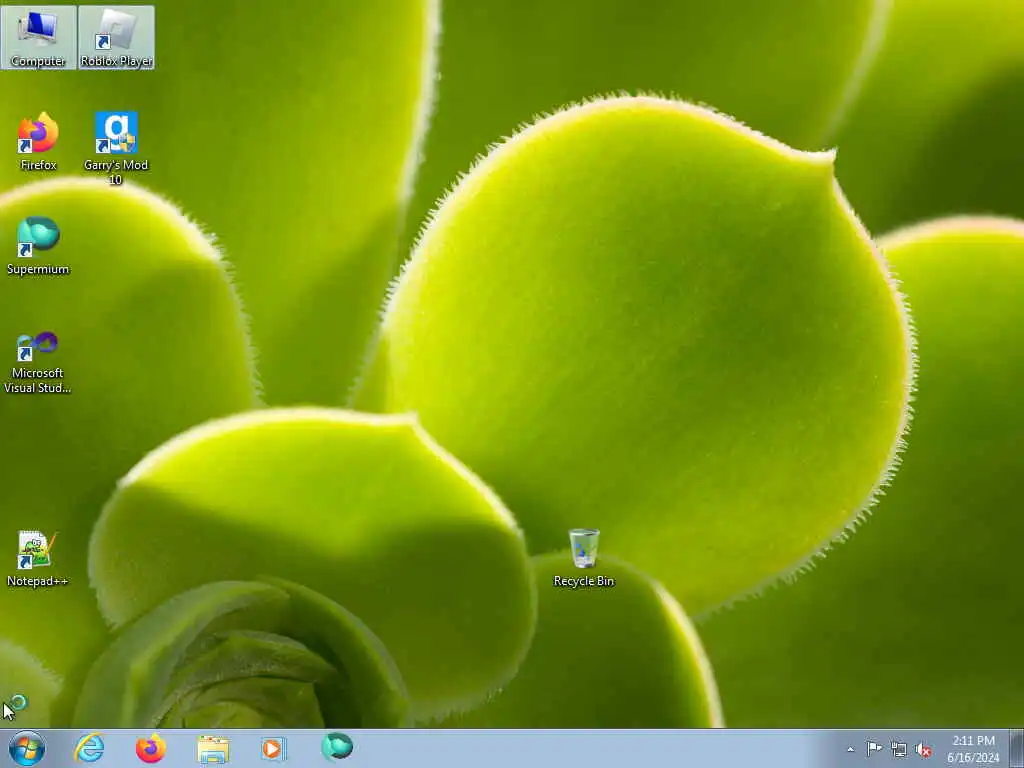Viewport: 1024px width, 768px height.
Task: Click the Show Desktop button
Action: pyautogui.click(x=1016, y=748)
